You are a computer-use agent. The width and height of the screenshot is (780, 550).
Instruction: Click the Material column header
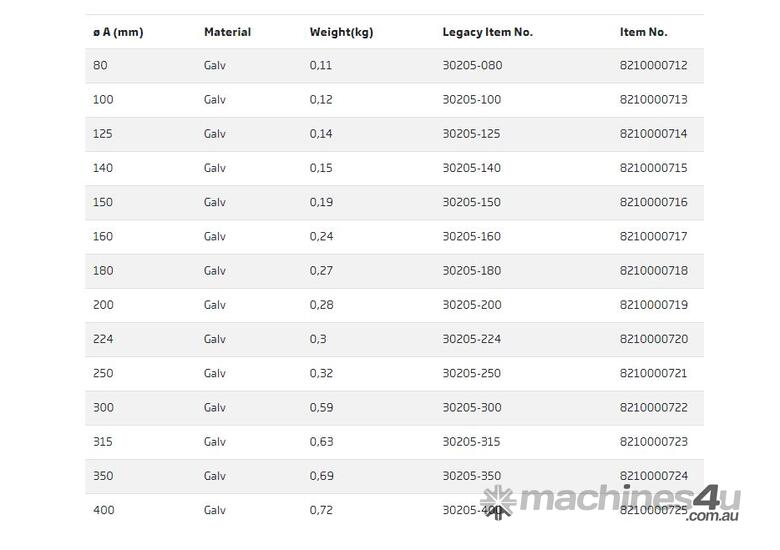pyautogui.click(x=227, y=32)
